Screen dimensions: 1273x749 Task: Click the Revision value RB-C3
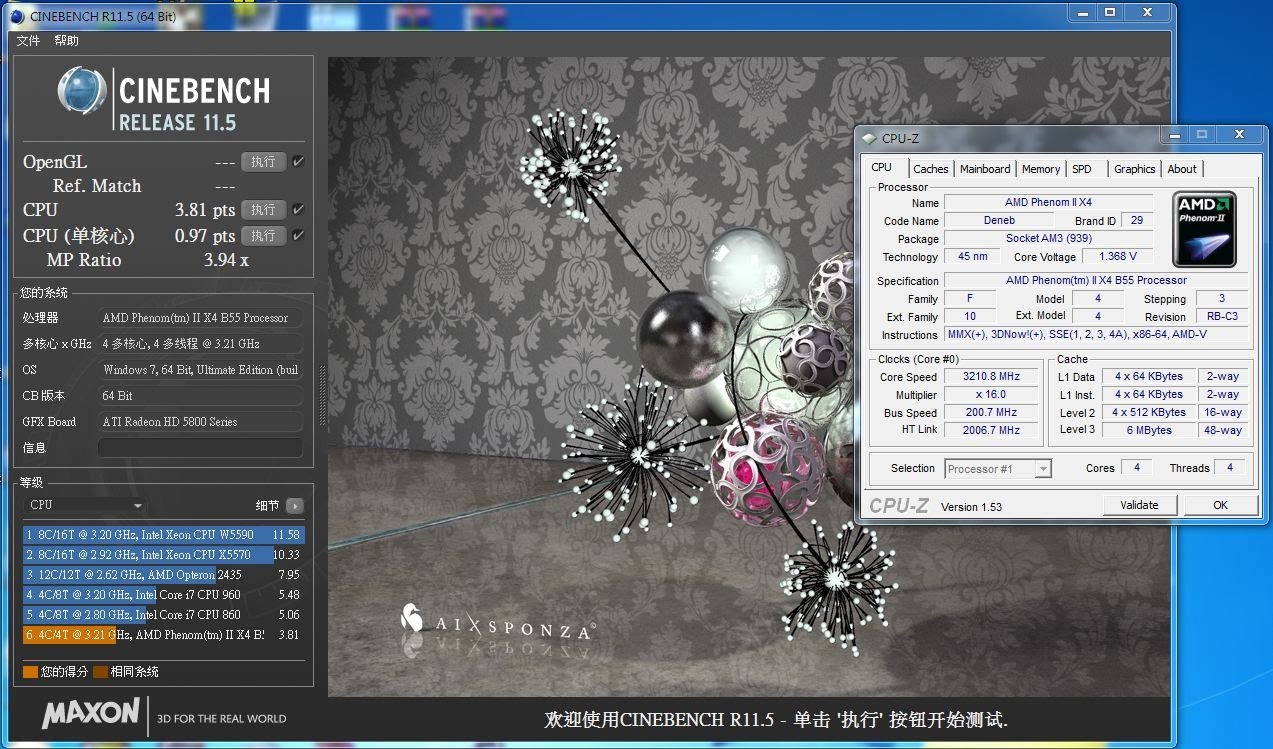tap(1221, 316)
